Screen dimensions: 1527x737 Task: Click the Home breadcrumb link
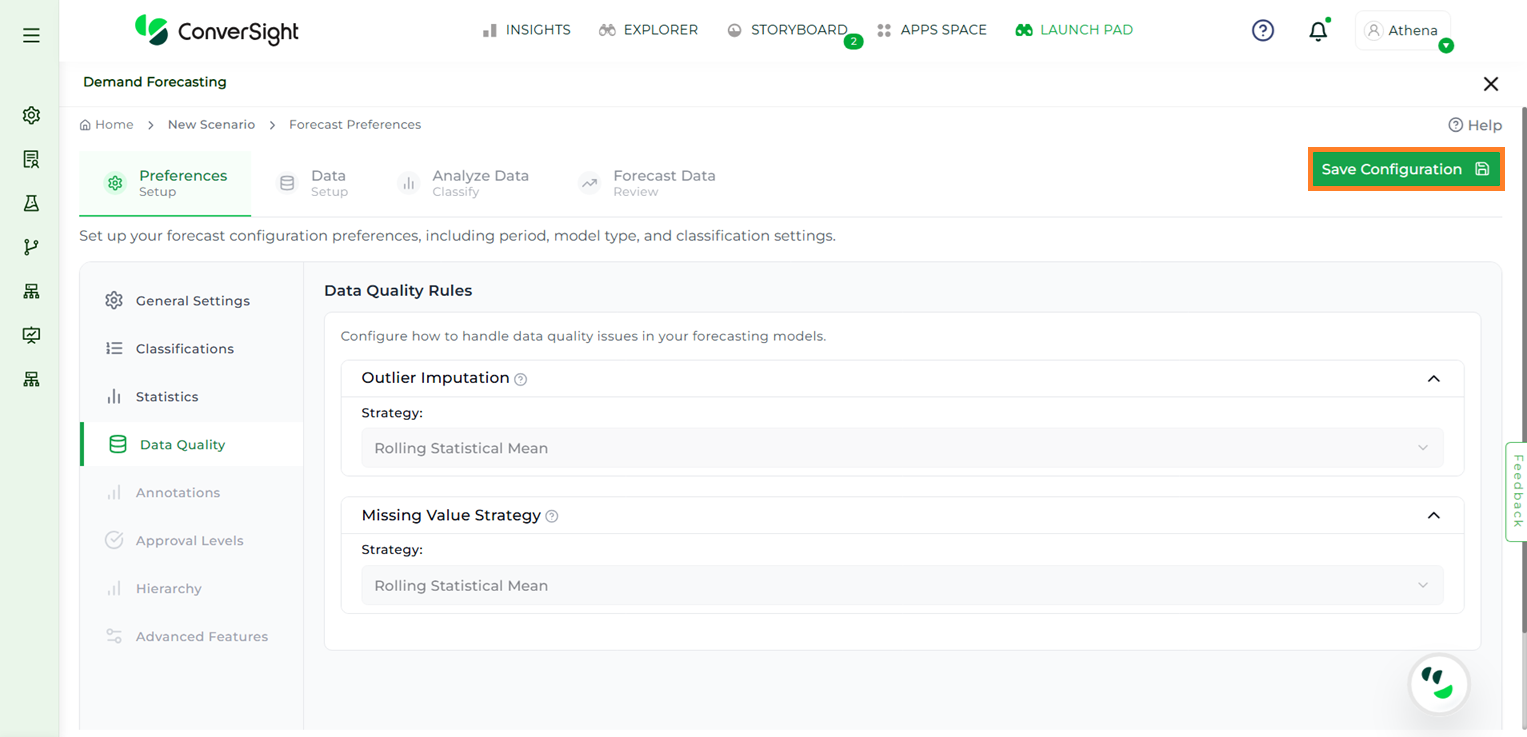coord(107,125)
